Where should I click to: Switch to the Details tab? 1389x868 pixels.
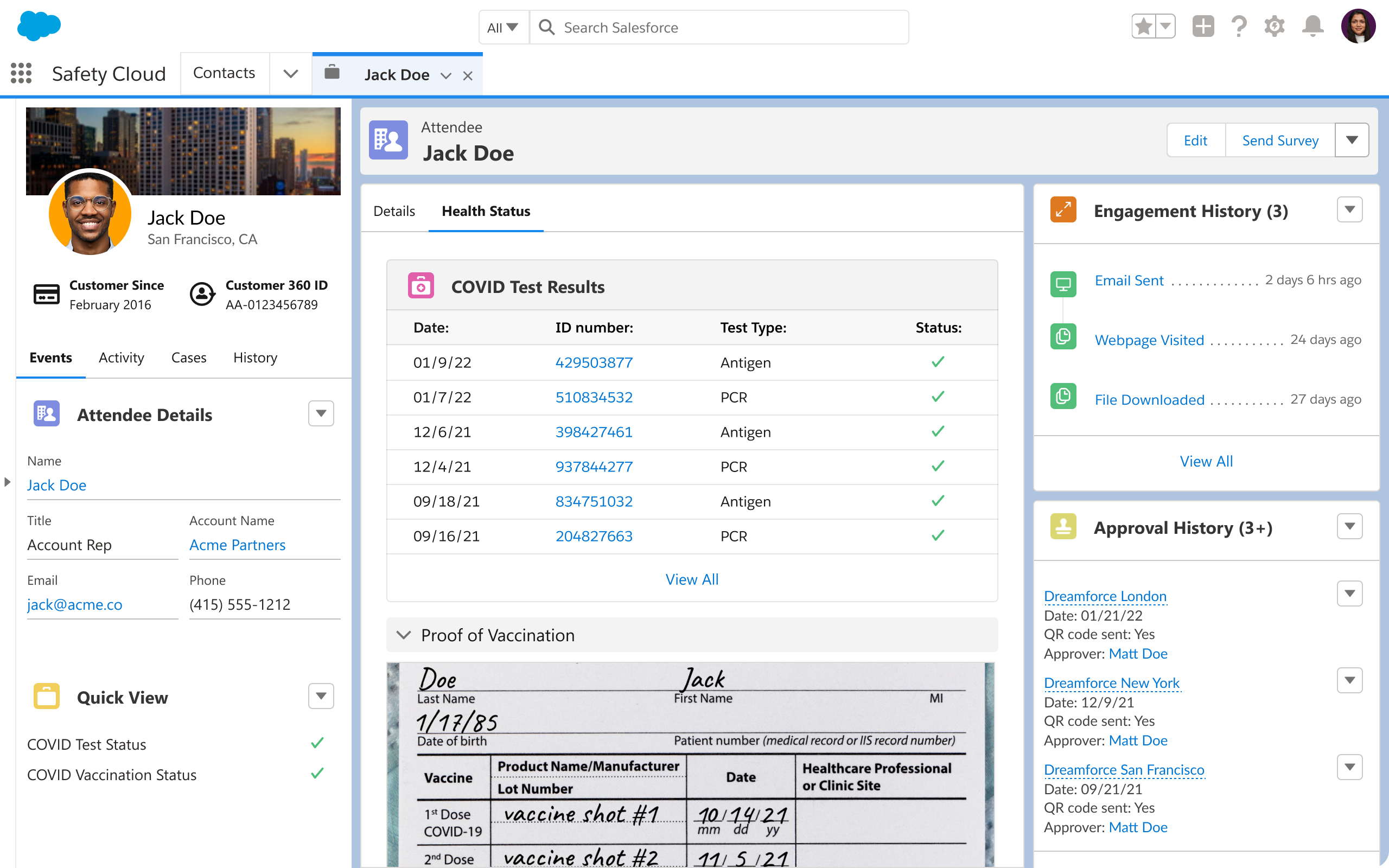(x=394, y=211)
